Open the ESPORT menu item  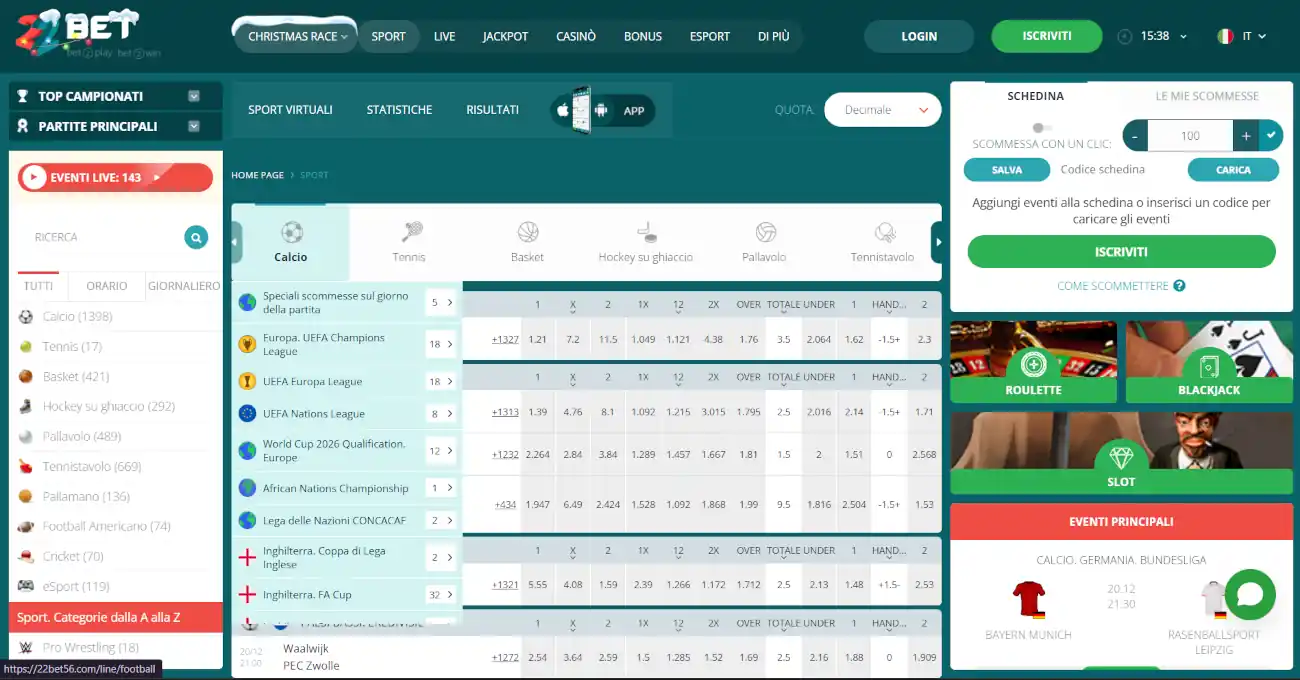pos(710,36)
